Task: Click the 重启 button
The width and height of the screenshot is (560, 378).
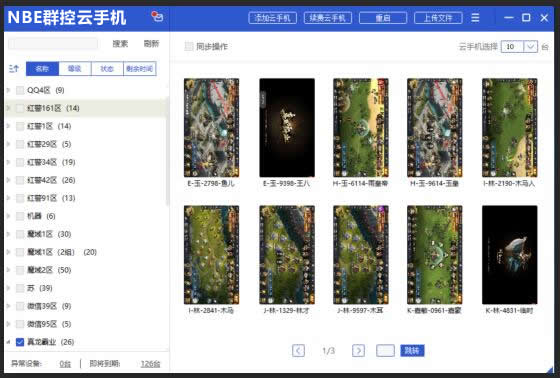Action: click(x=383, y=18)
